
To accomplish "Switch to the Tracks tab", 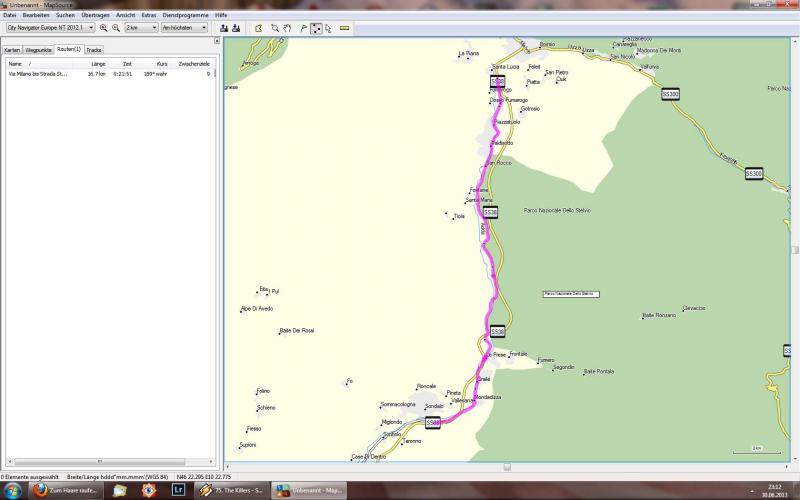I will tap(94, 49).
